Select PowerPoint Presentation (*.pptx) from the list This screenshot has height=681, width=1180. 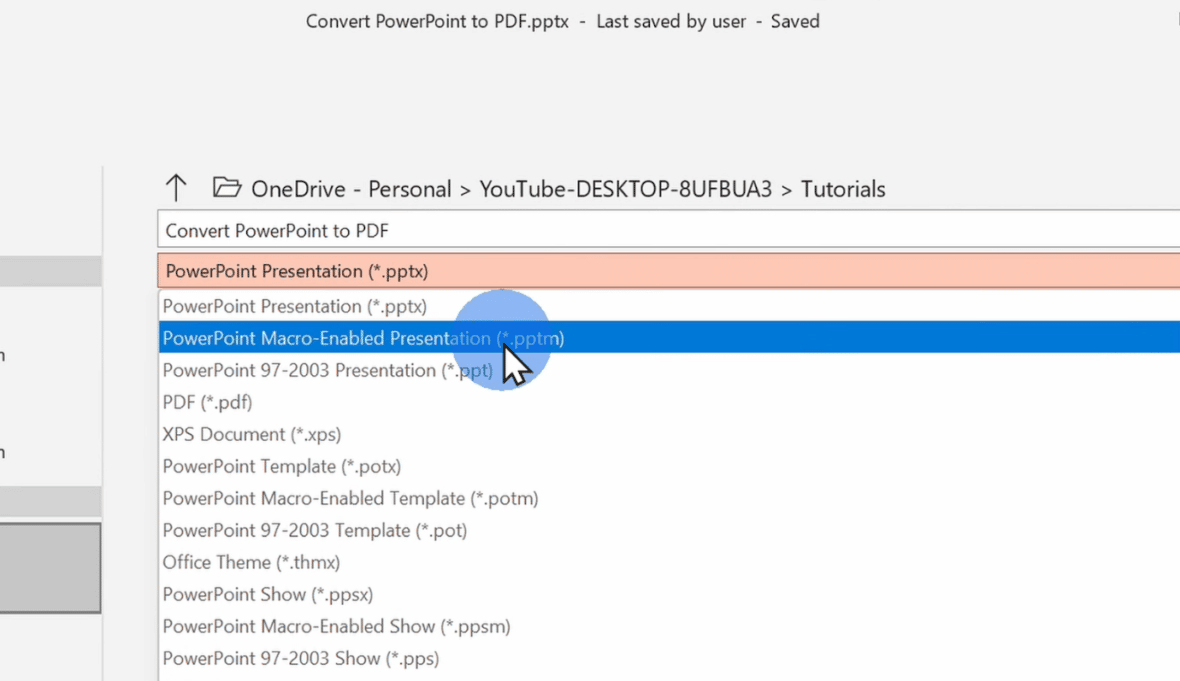point(294,306)
